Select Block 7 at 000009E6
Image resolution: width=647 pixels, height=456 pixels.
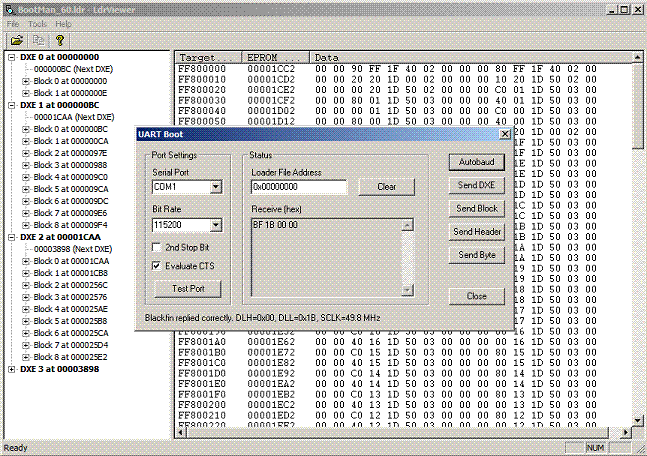coord(70,213)
